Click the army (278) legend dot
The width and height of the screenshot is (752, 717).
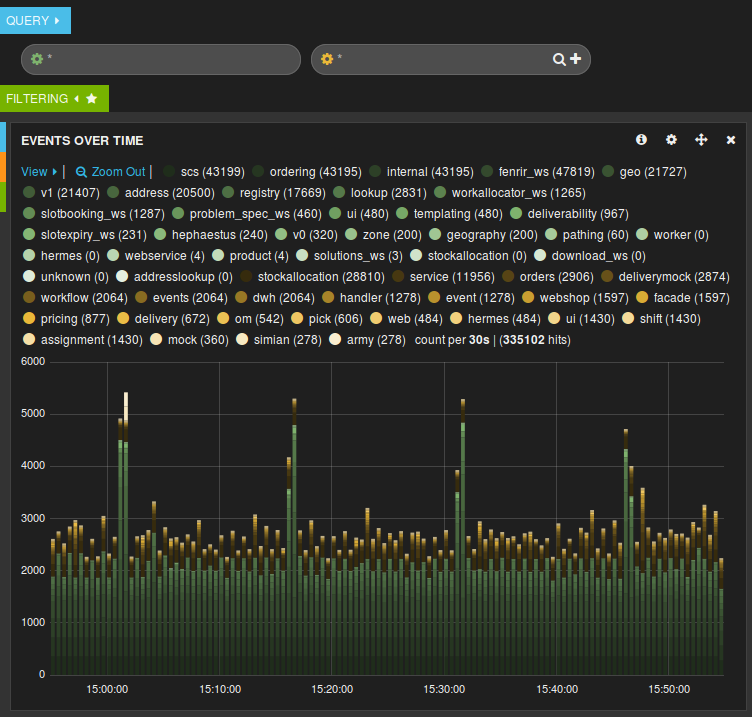(x=335, y=339)
